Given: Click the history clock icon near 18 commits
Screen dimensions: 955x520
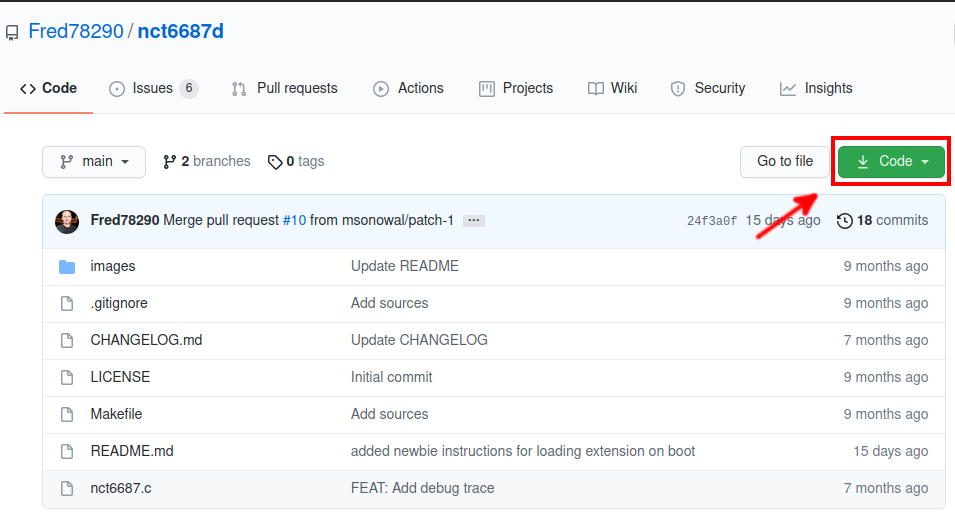Looking at the screenshot, I should point(845,221).
